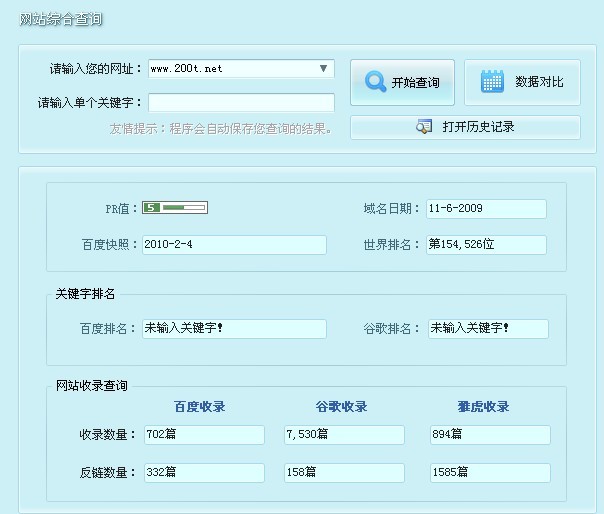Click the 关键字排名 group label

coord(85,294)
